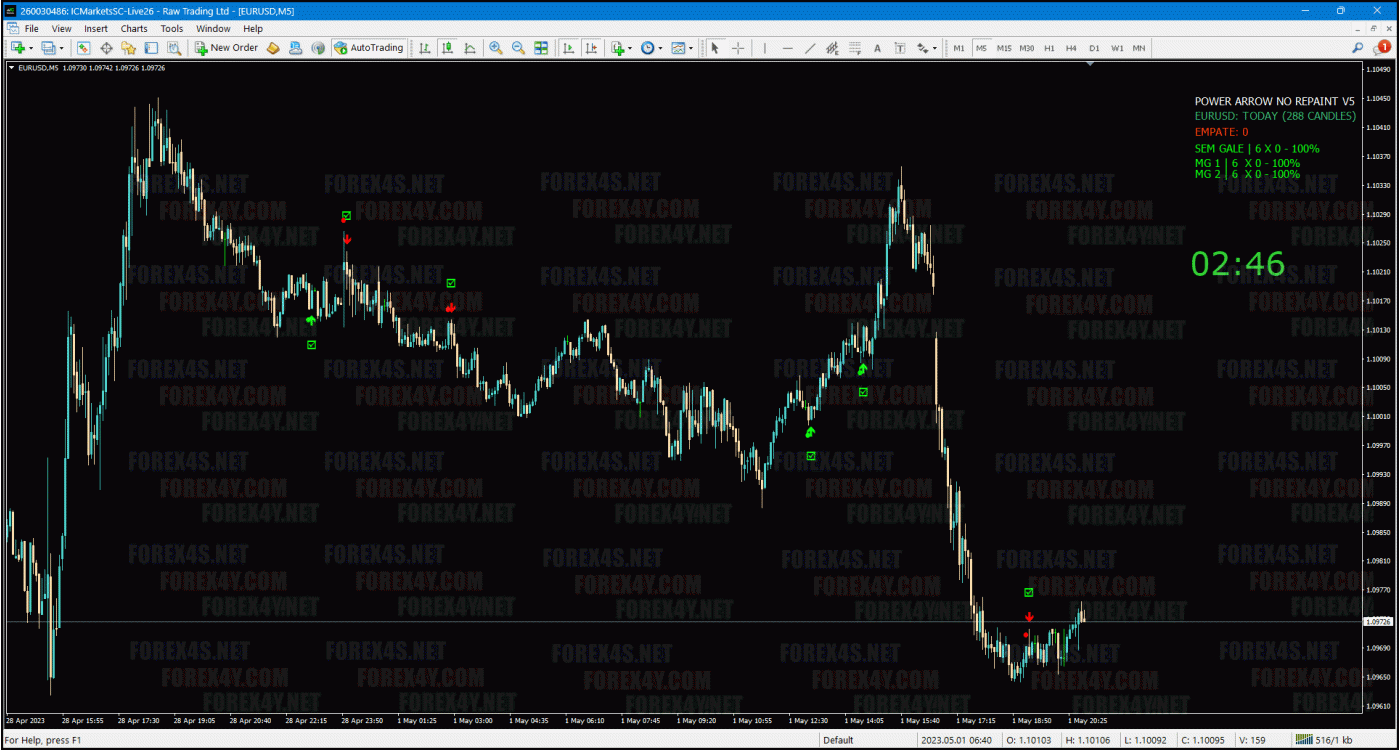Expand the Indicators list dropdown

click(x=619, y=48)
